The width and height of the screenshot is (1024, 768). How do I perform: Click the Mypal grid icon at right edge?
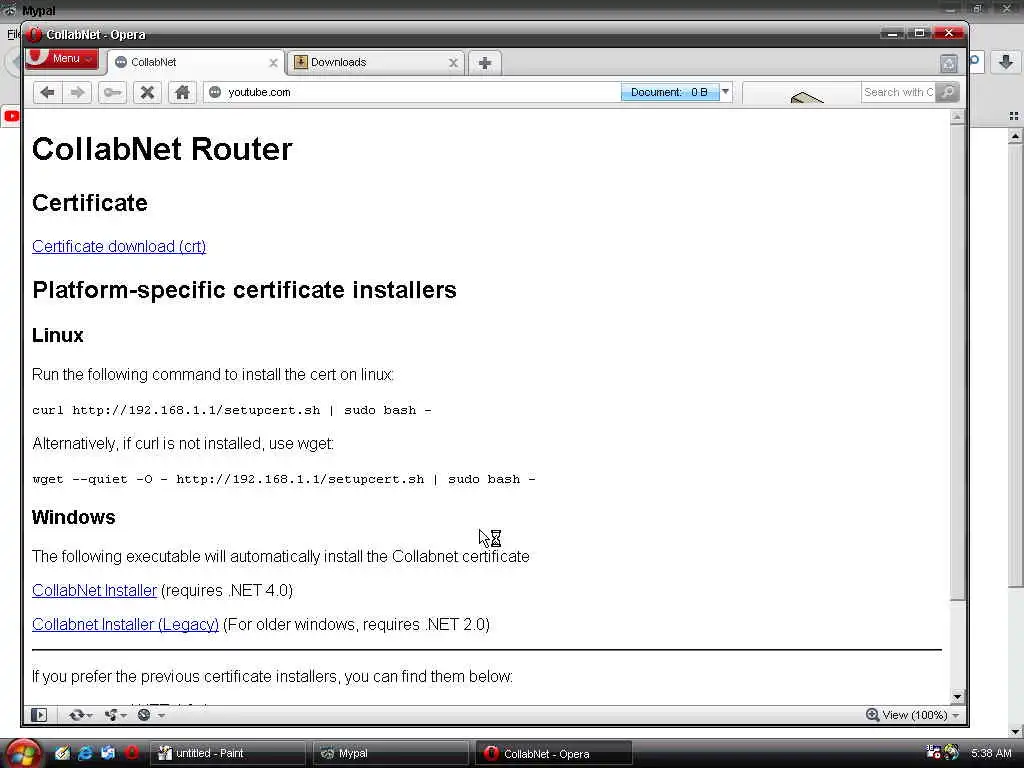tap(1014, 116)
